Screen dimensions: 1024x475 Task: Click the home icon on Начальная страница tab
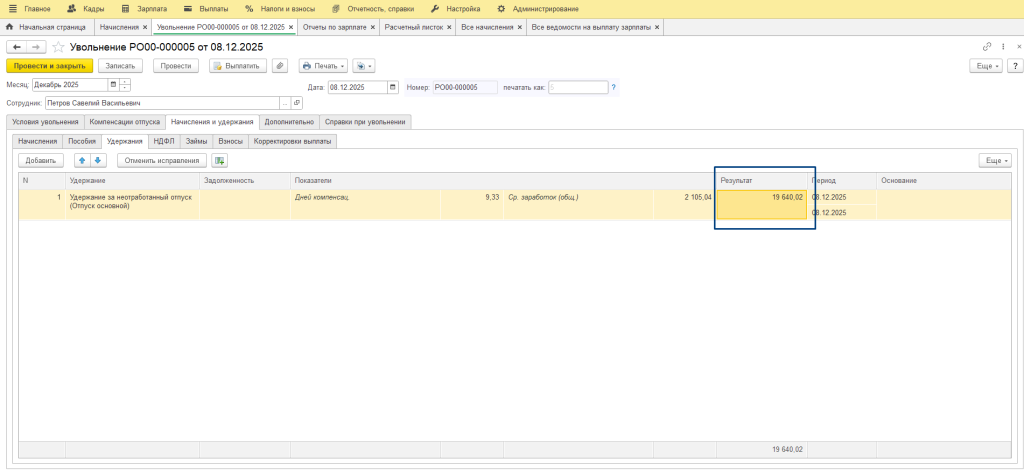click(10, 27)
